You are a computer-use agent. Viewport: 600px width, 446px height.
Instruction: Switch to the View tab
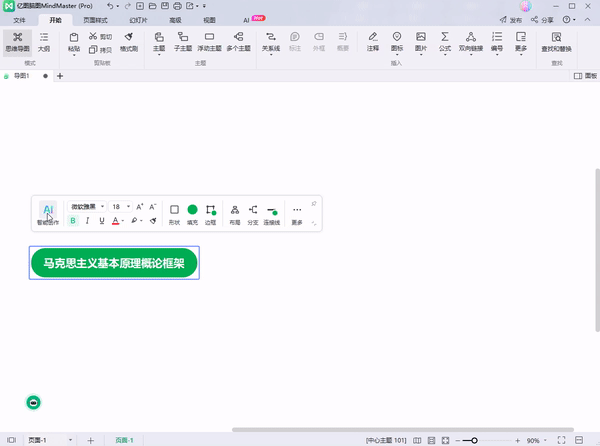(x=209, y=20)
